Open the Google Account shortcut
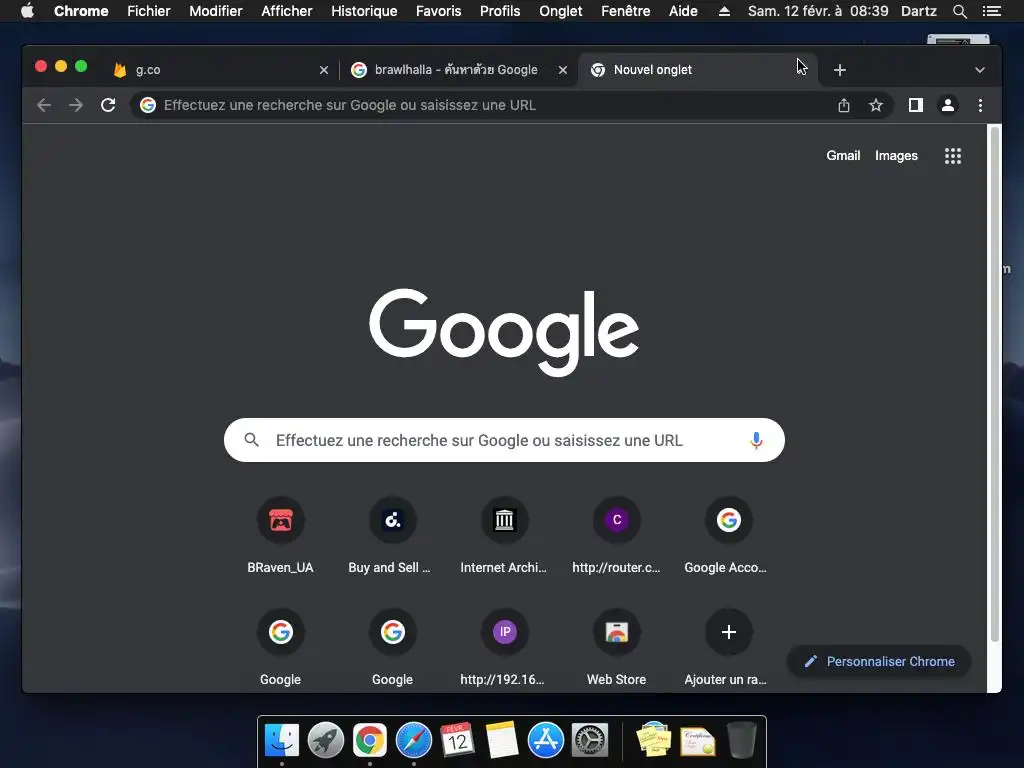This screenshot has width=1024, height=768. pyautogui.click(x=728, y=536)
